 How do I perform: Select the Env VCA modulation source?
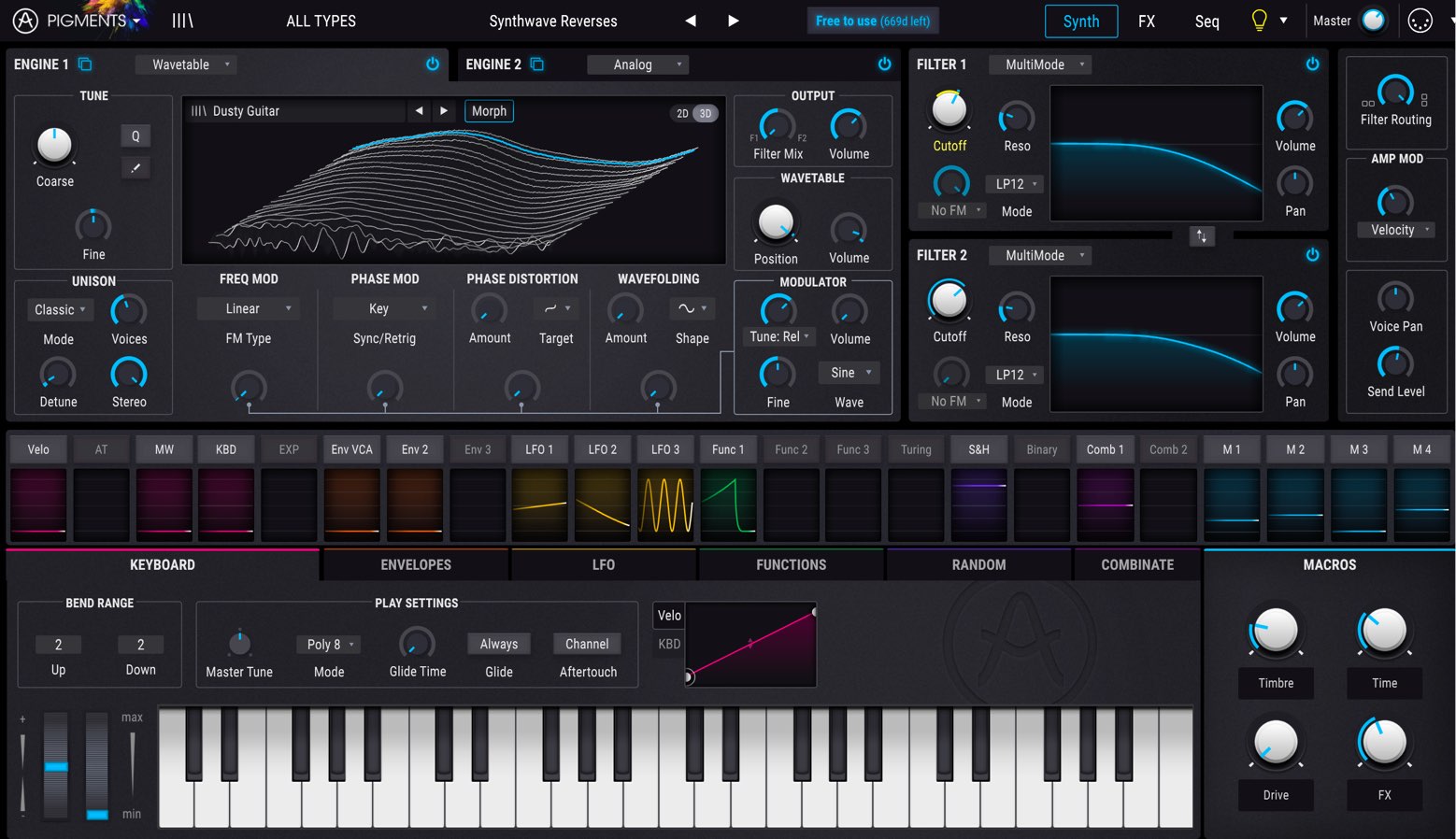coord(351,449)
